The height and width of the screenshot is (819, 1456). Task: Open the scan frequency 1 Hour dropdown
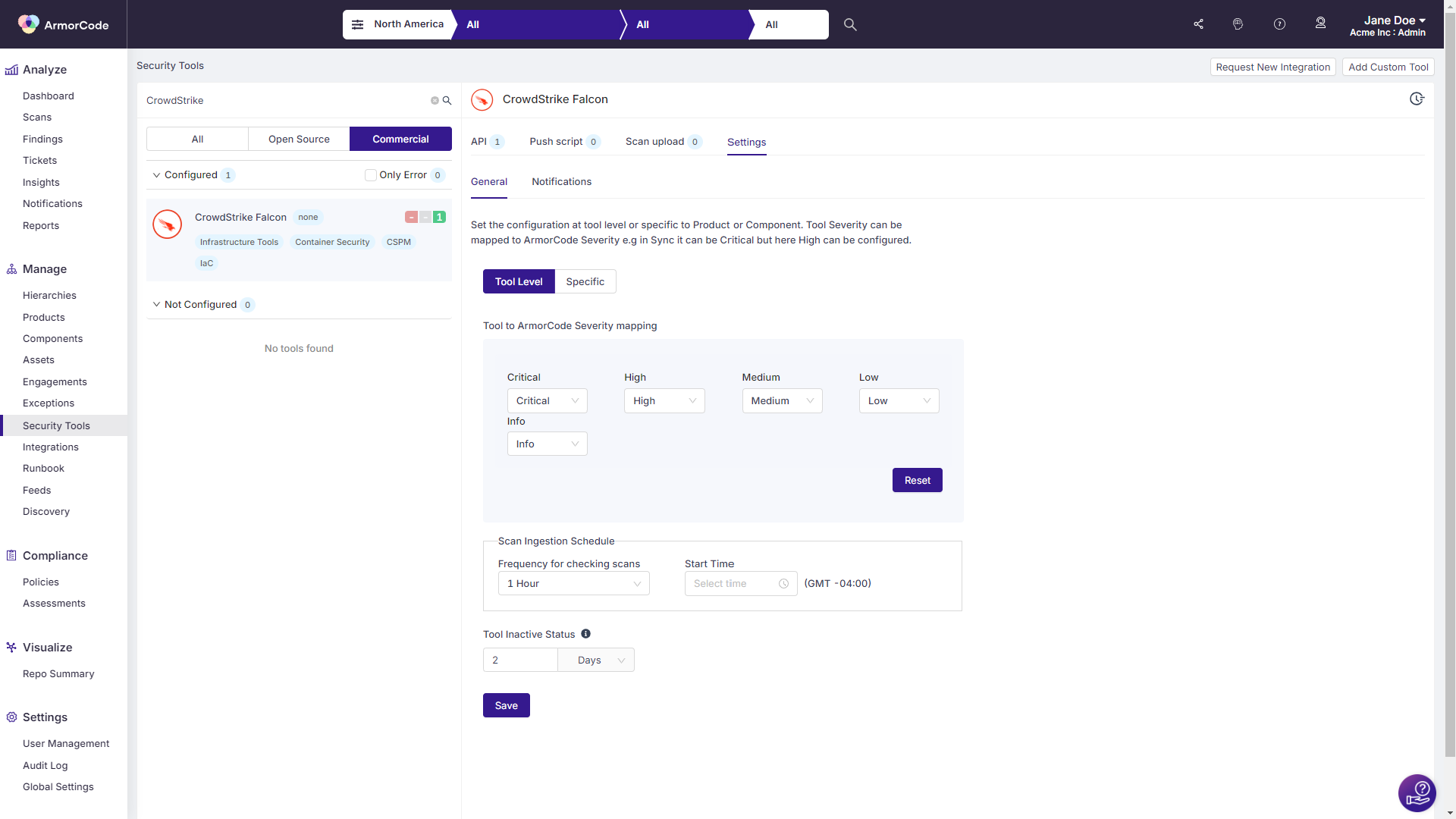coord(573,584)
